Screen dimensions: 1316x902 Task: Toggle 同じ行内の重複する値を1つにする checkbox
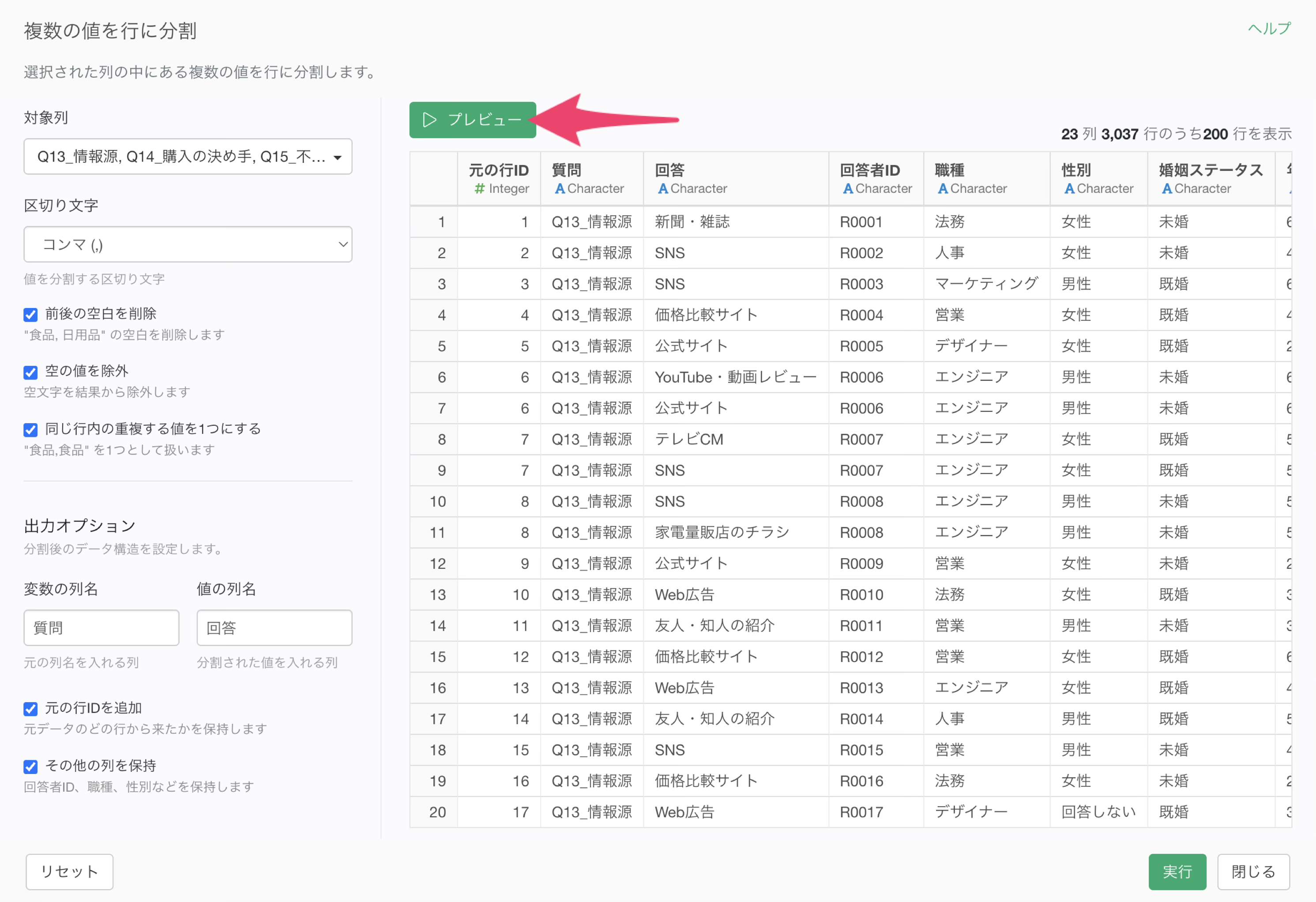click(x=30, y=430)
